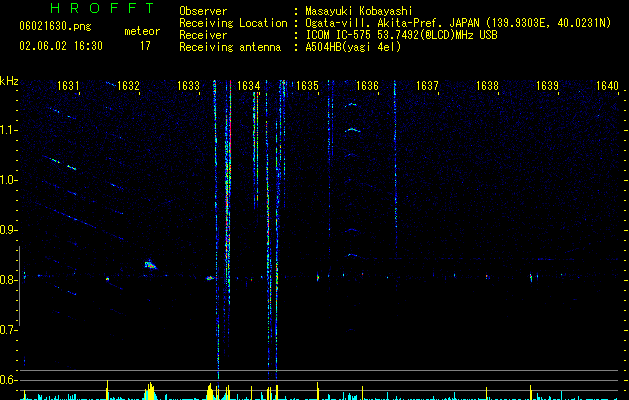Click the Receiving Location label
Screen dimensions: 629x400
(x=233, y=23)
